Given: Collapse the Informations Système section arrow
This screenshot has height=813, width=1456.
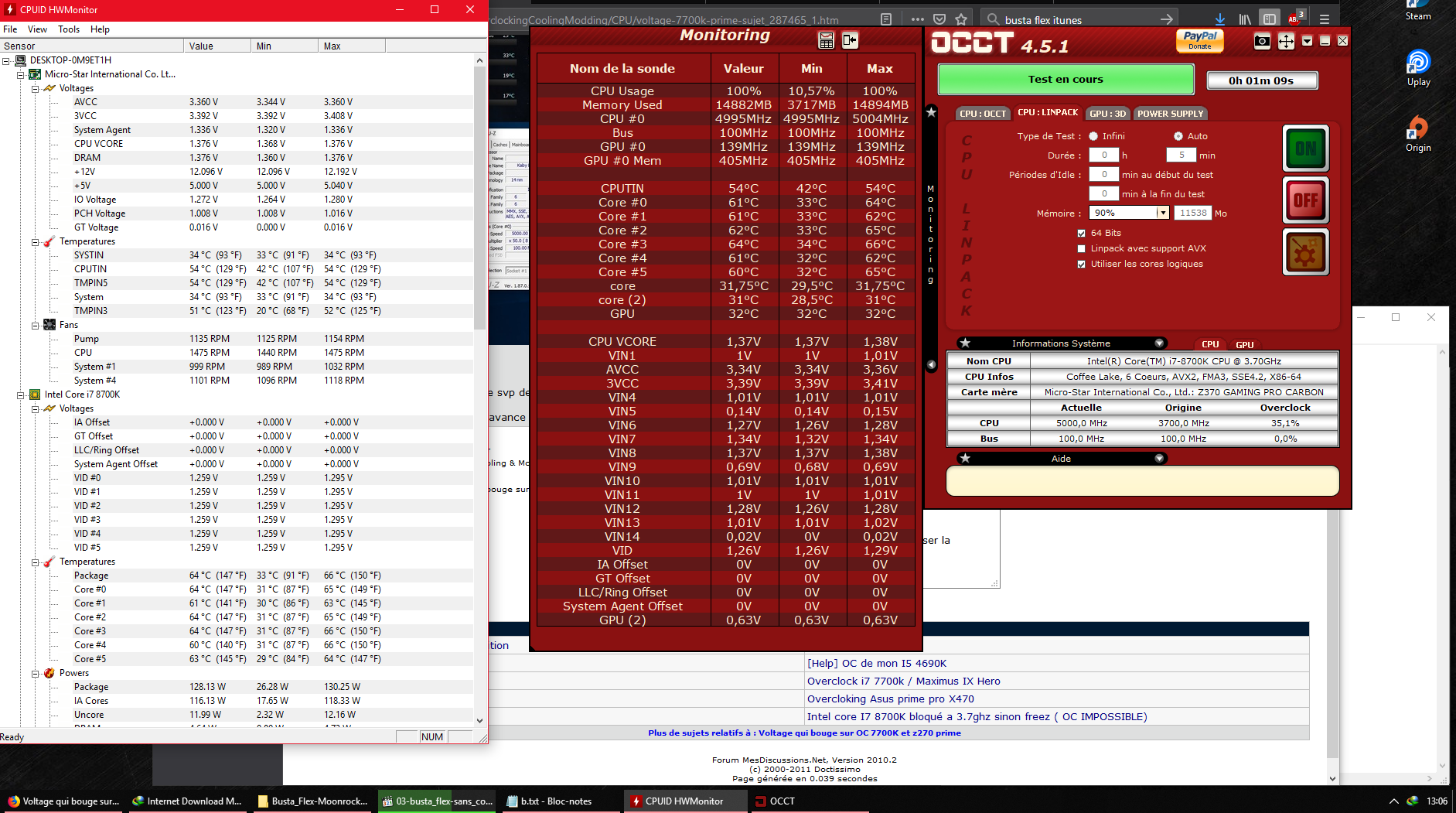Looking at the screenshot, I should pos(1159,343).
